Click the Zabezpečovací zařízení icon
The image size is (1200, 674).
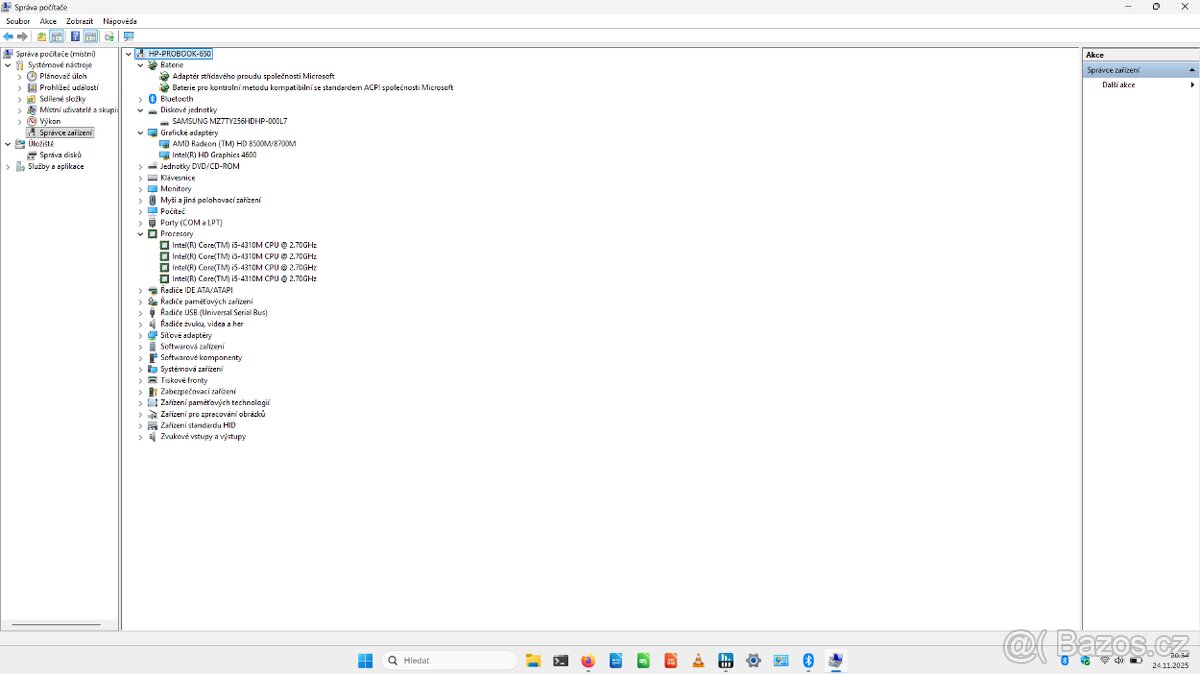[x=152, y=391]
